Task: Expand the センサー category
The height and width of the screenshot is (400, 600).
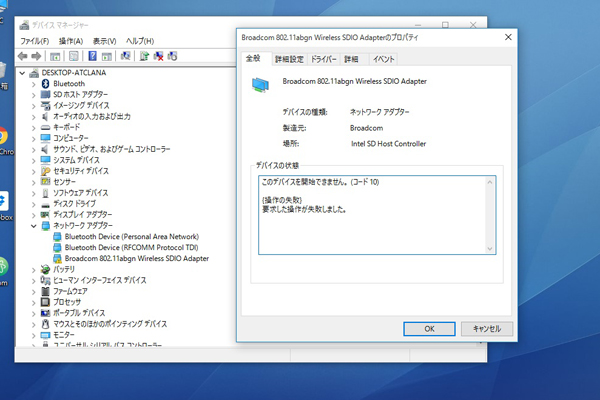Action: point(34,182)
